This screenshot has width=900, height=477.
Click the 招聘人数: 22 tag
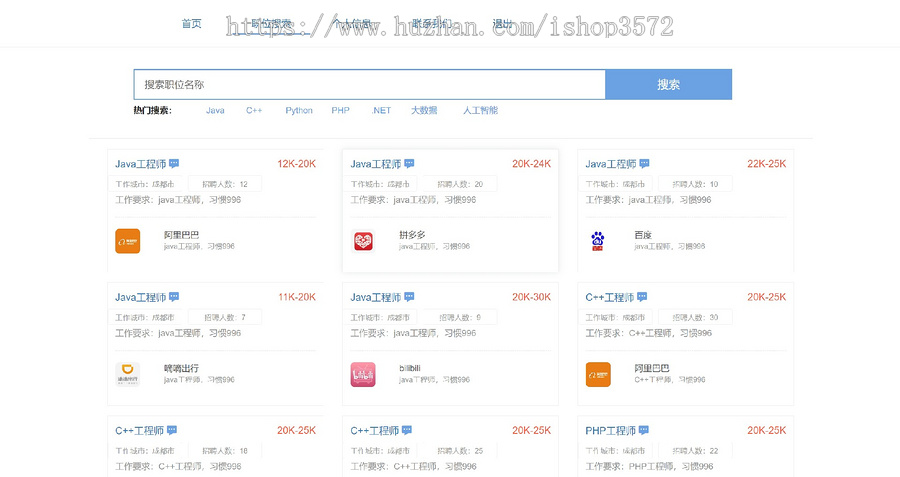point(695,451)
